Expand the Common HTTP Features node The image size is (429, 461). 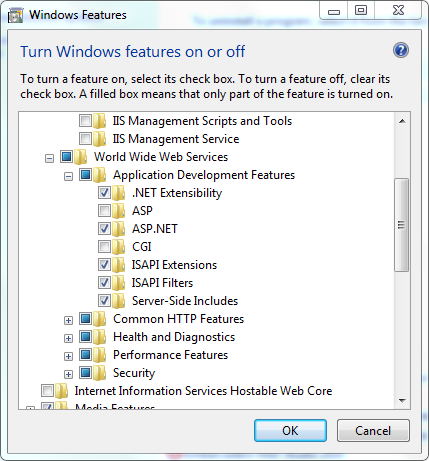68,320
